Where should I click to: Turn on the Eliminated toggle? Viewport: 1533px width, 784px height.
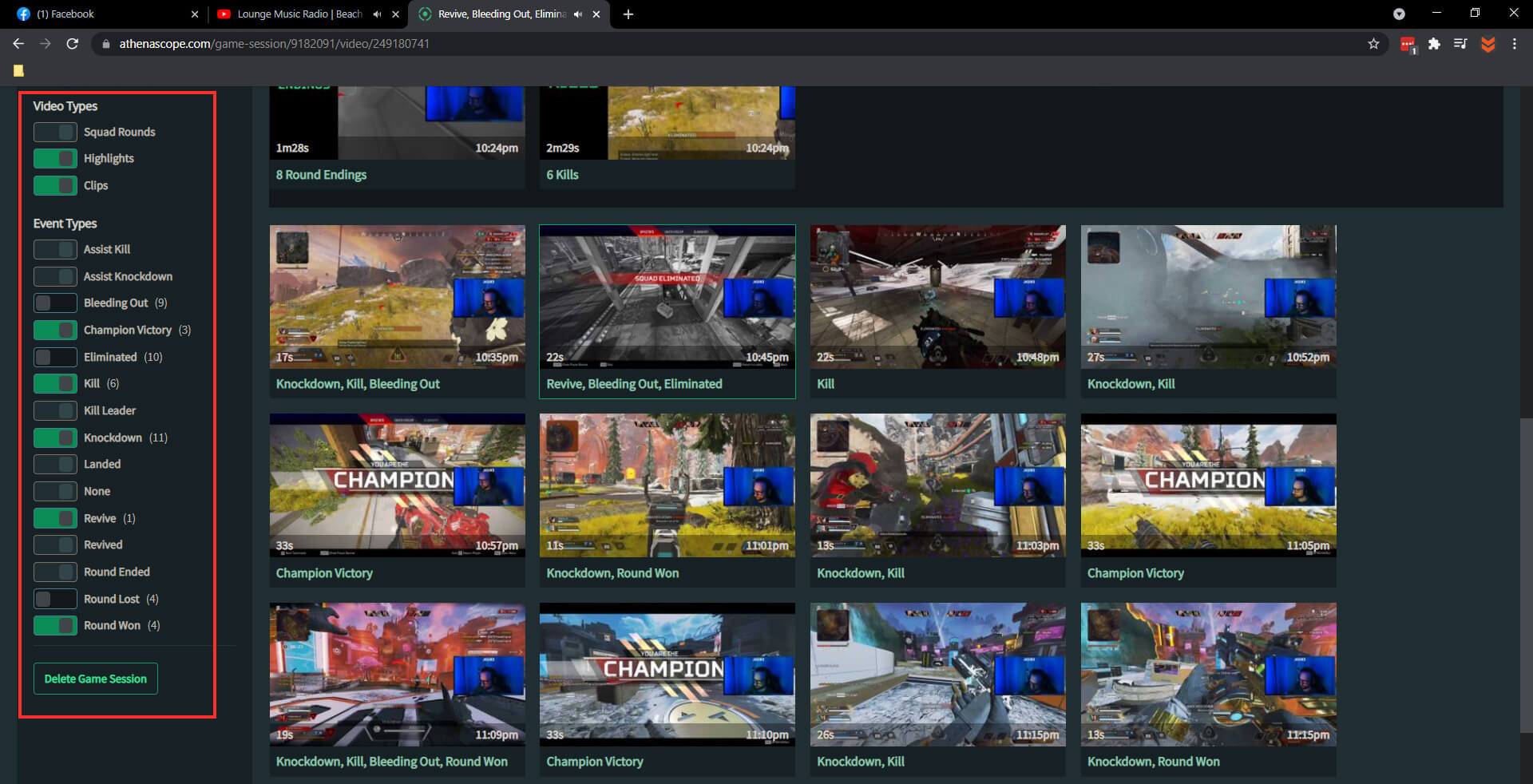click(55, 357)
